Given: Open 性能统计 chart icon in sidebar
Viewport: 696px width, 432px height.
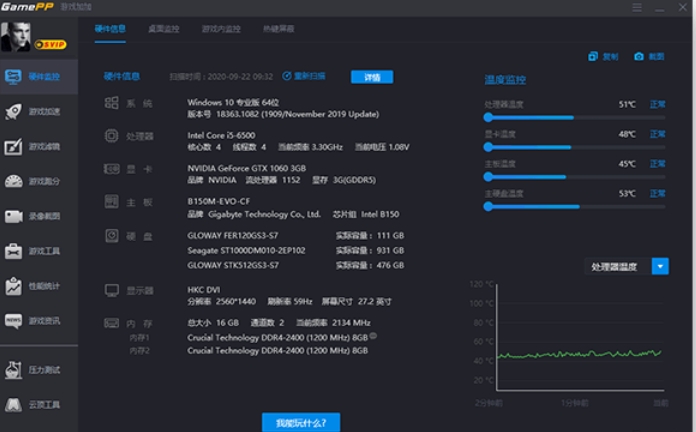Looking at the screenshot, I should [x=13, y=286].
